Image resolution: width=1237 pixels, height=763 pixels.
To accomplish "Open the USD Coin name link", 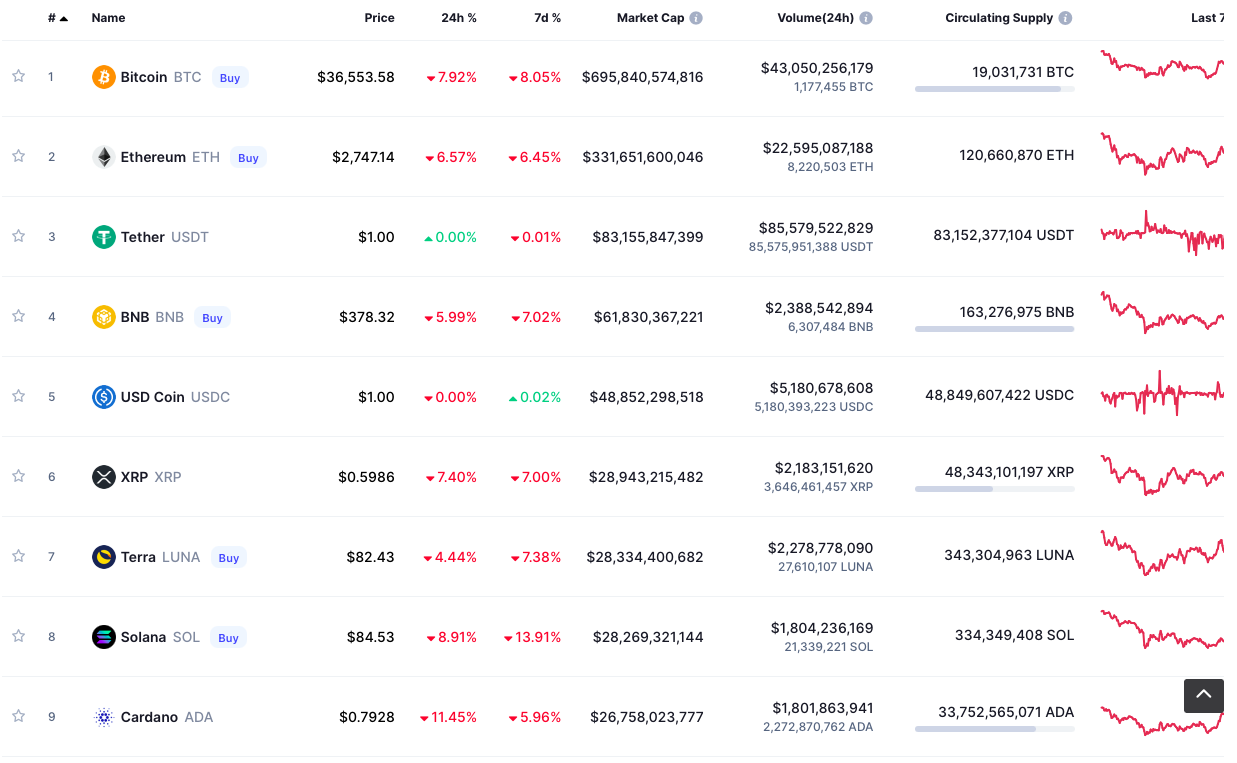I will click(153, 397).
